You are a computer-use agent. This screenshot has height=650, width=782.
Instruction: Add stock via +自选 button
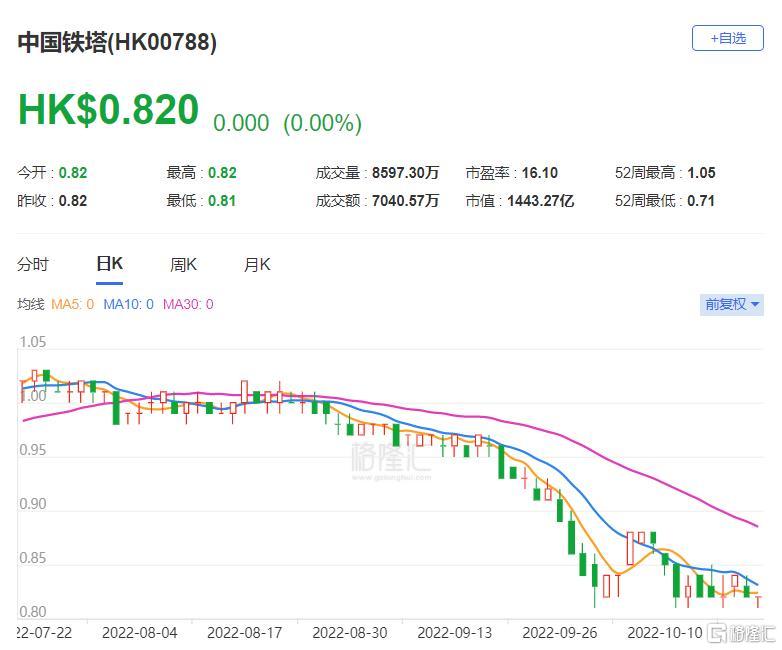click(728, 38)
